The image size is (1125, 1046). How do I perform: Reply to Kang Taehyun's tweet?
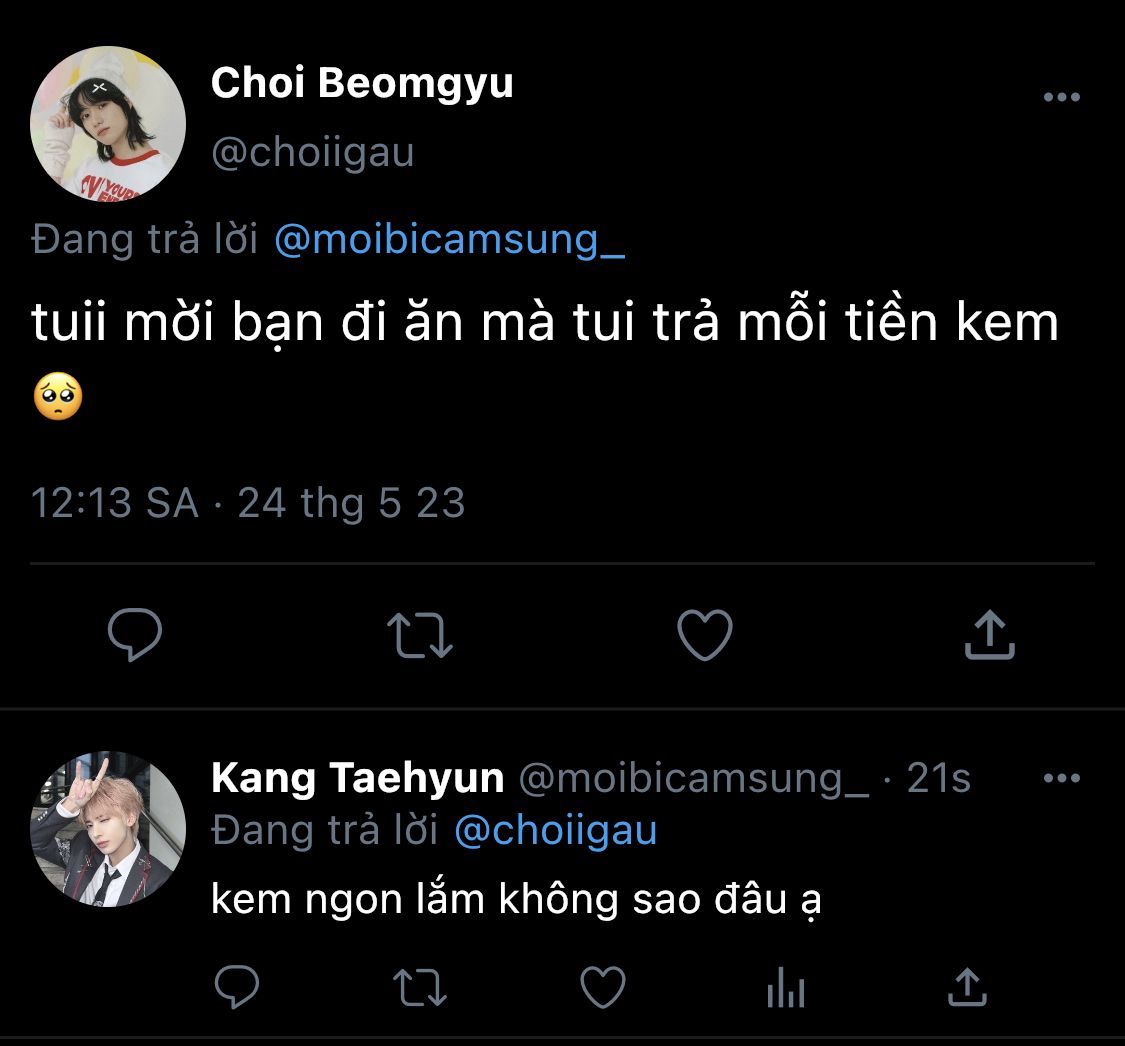click(238, 988)
